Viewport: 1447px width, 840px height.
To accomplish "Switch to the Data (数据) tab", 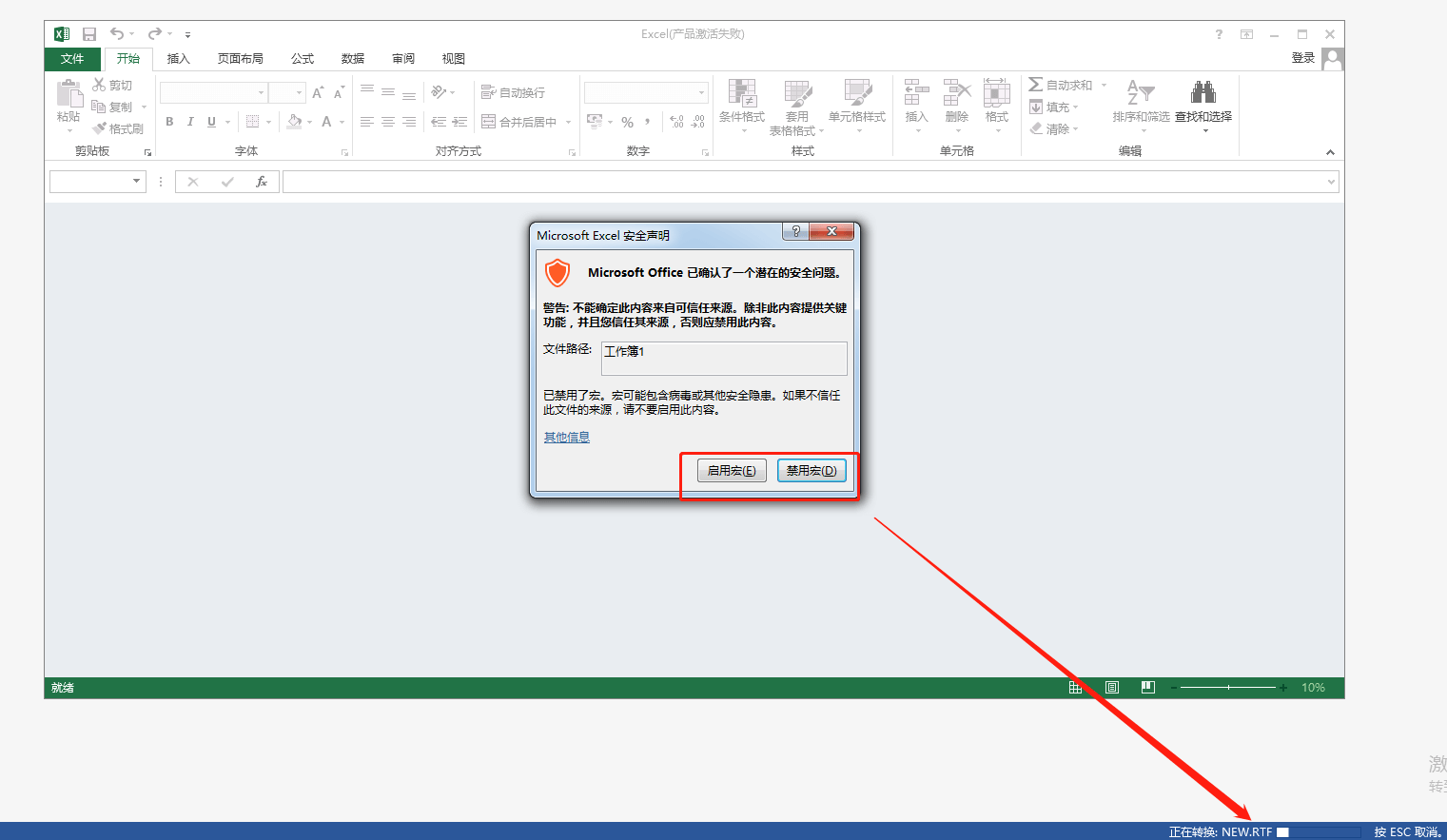I will 353,58.
